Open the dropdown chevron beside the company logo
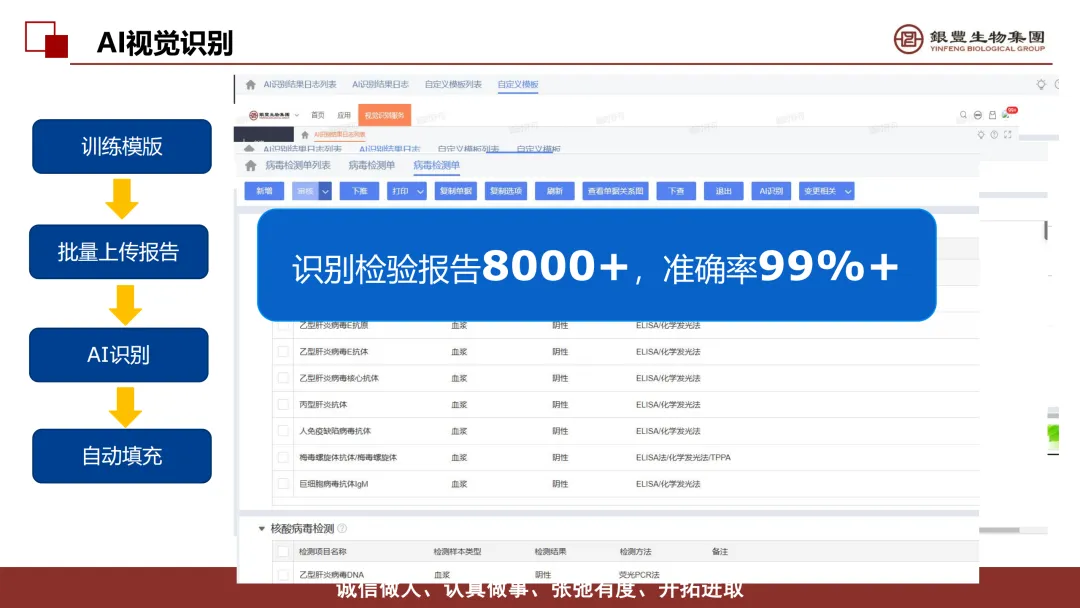 (x=297, y=115)
